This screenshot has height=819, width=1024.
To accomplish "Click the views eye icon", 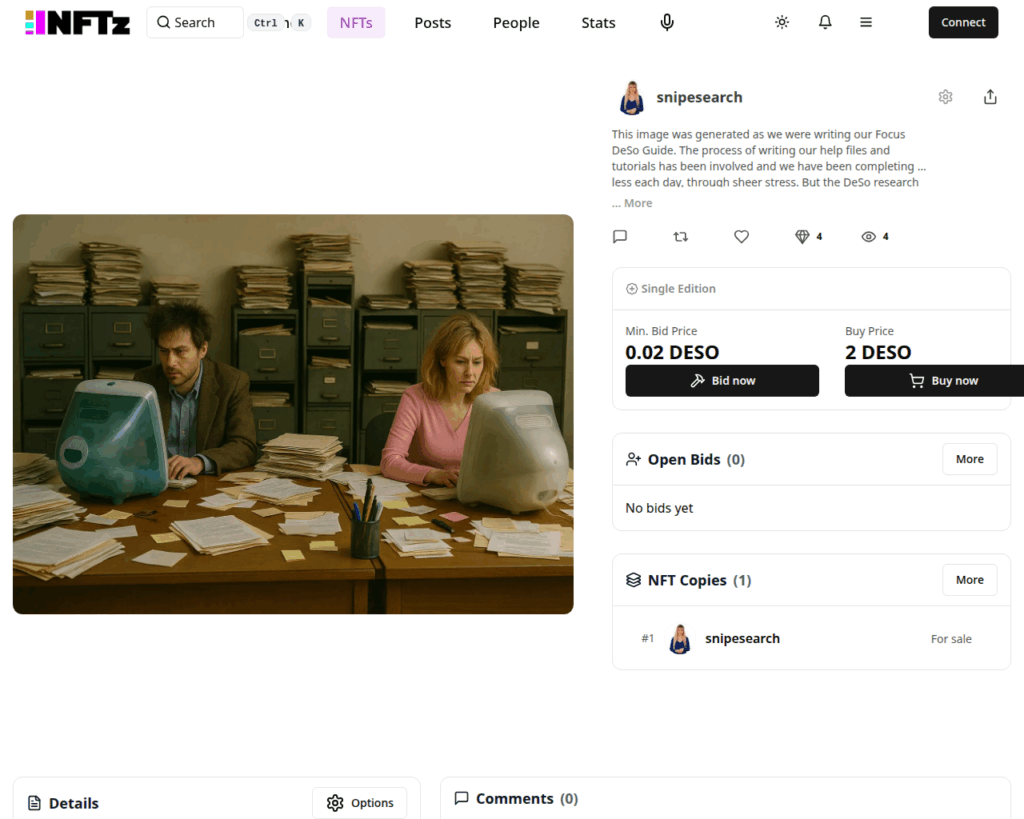I will (868, 237).
